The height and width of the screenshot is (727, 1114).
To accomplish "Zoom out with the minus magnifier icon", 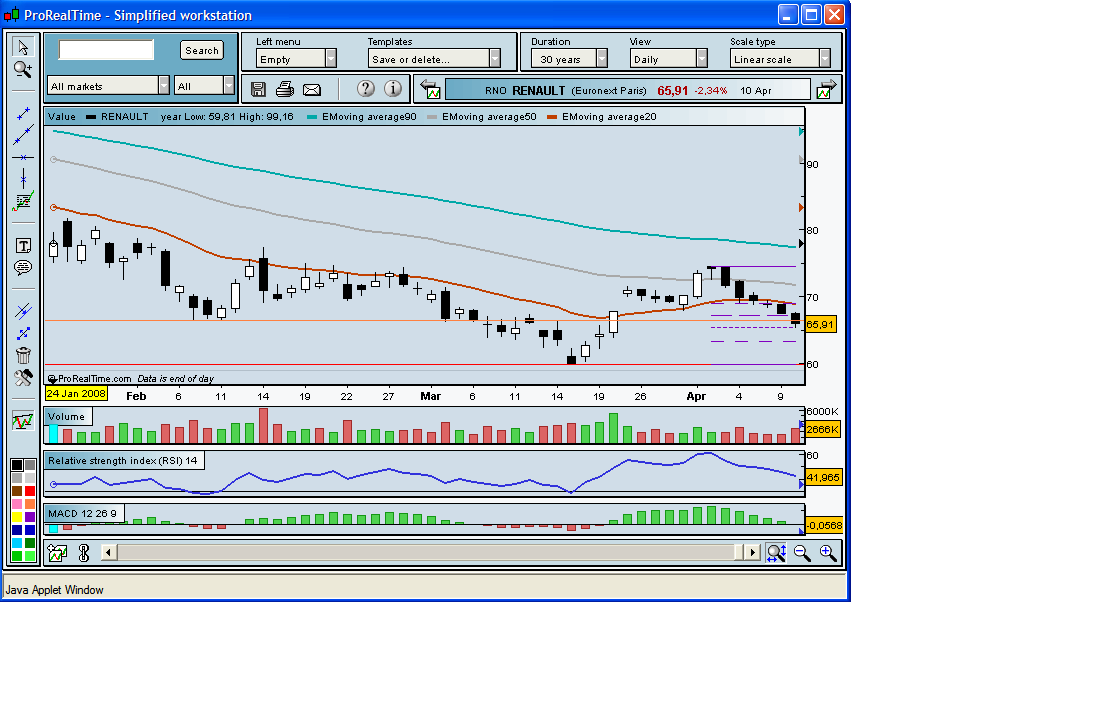I will (802, 553).
